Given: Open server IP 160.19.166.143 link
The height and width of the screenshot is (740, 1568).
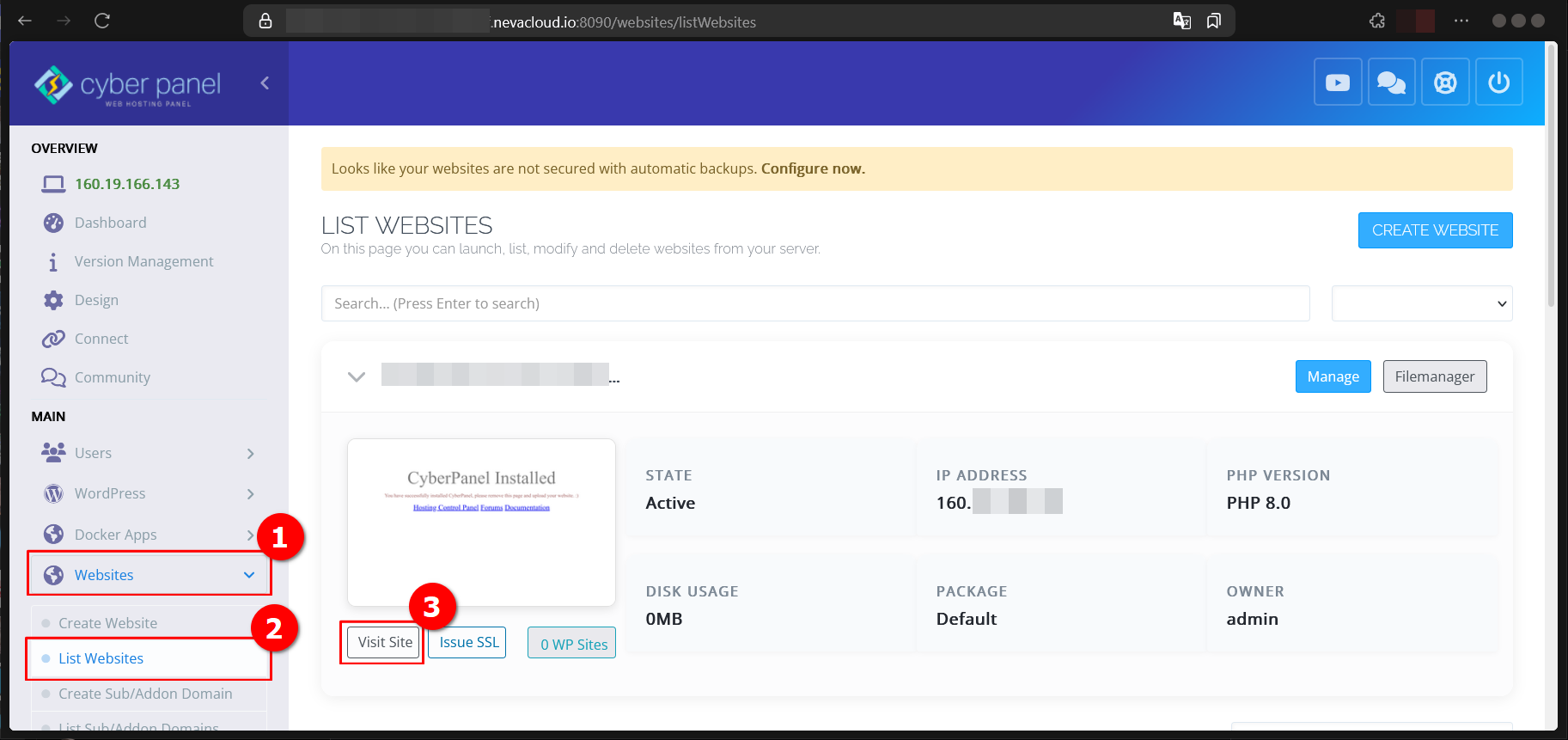Looking at the screenshot, I should [x=127, y=184].
